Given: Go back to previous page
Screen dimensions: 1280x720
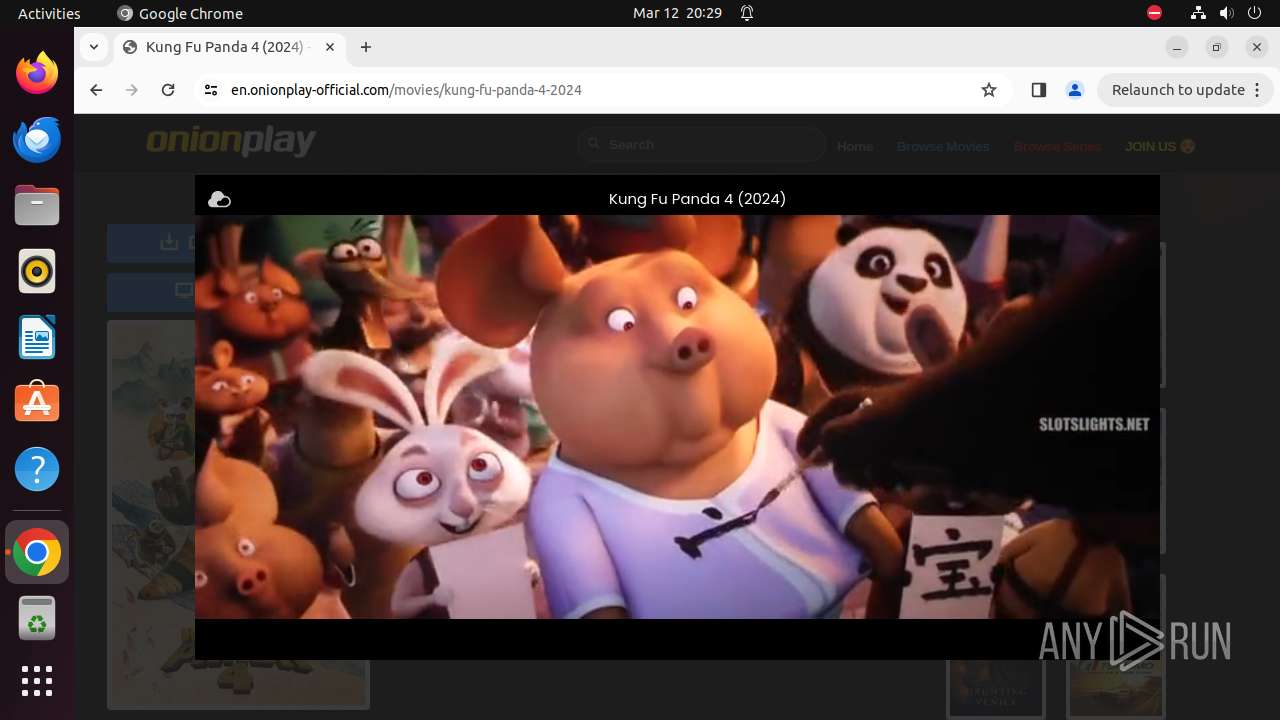Looking at the screenshot, I should point(96,90).
